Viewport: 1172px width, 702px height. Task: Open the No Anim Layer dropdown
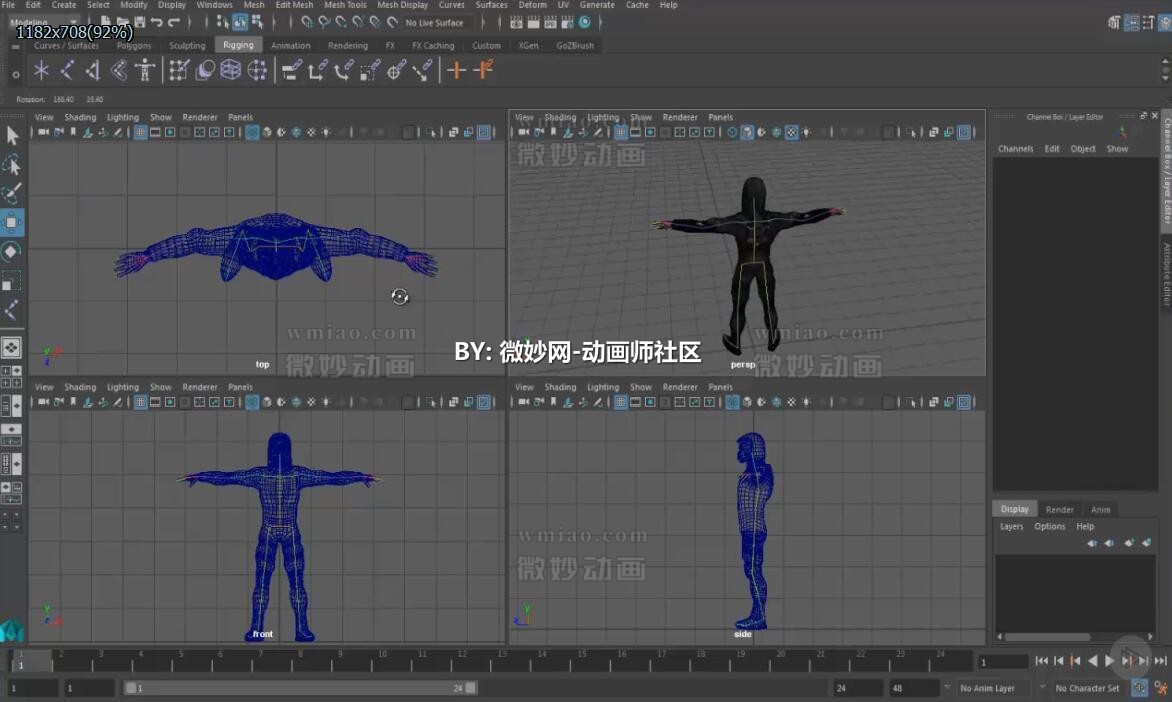pyautogui.click(x=990, y=688)
